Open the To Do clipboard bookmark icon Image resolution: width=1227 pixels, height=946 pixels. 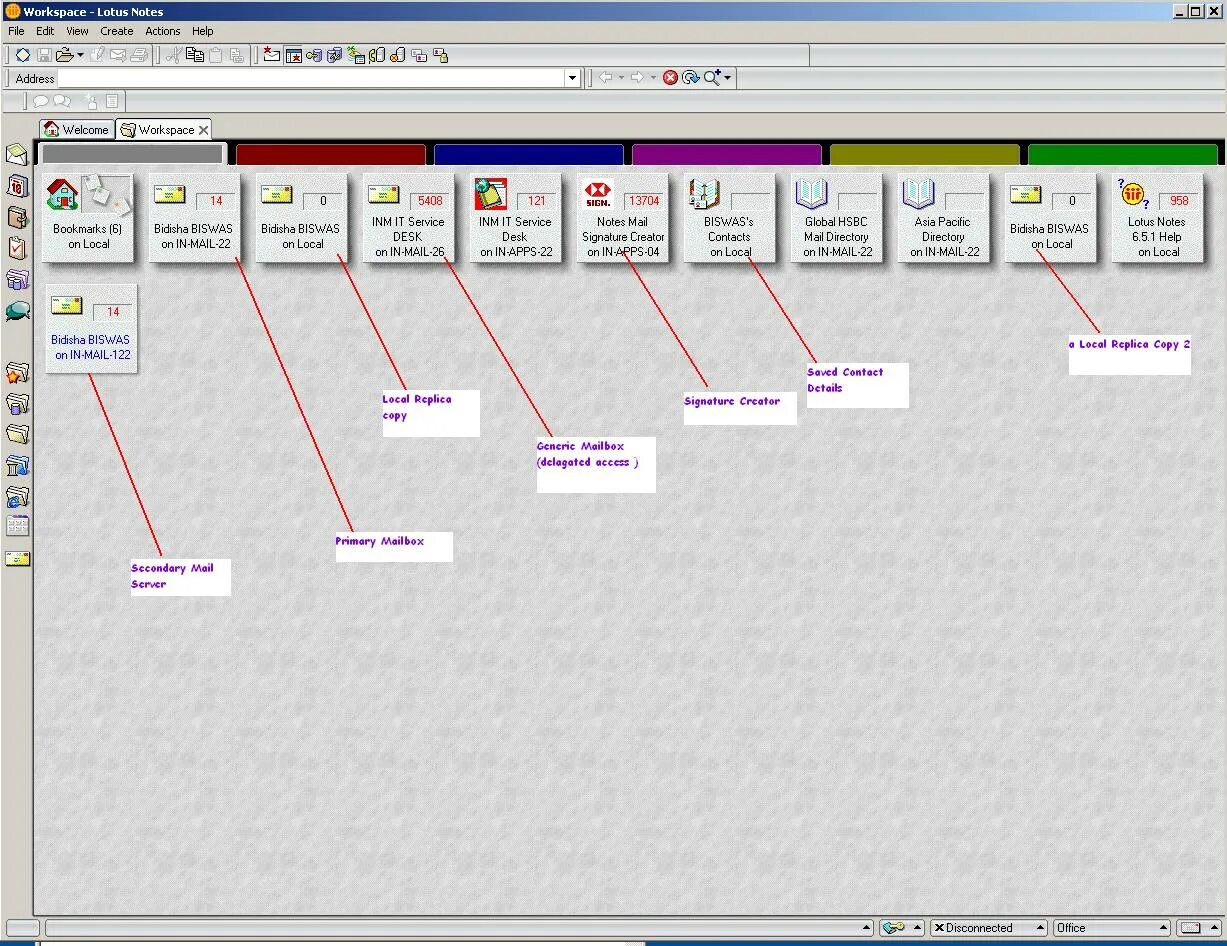click(x=17, y=248)
